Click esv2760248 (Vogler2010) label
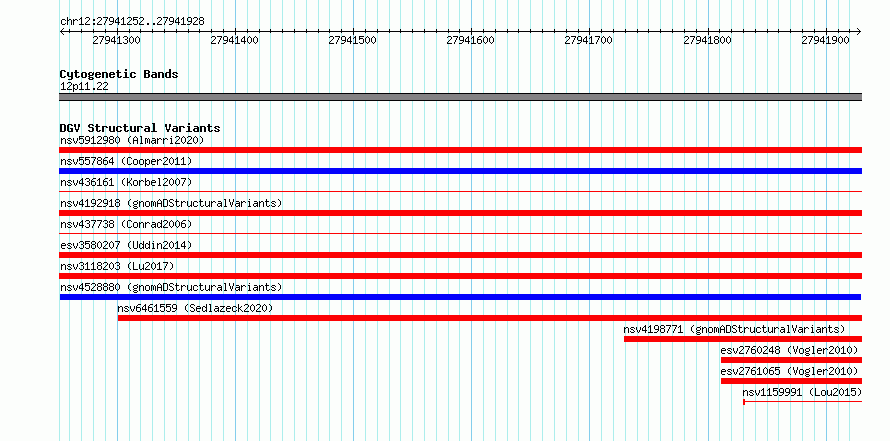The image size is (890, 441). (789, 350)
